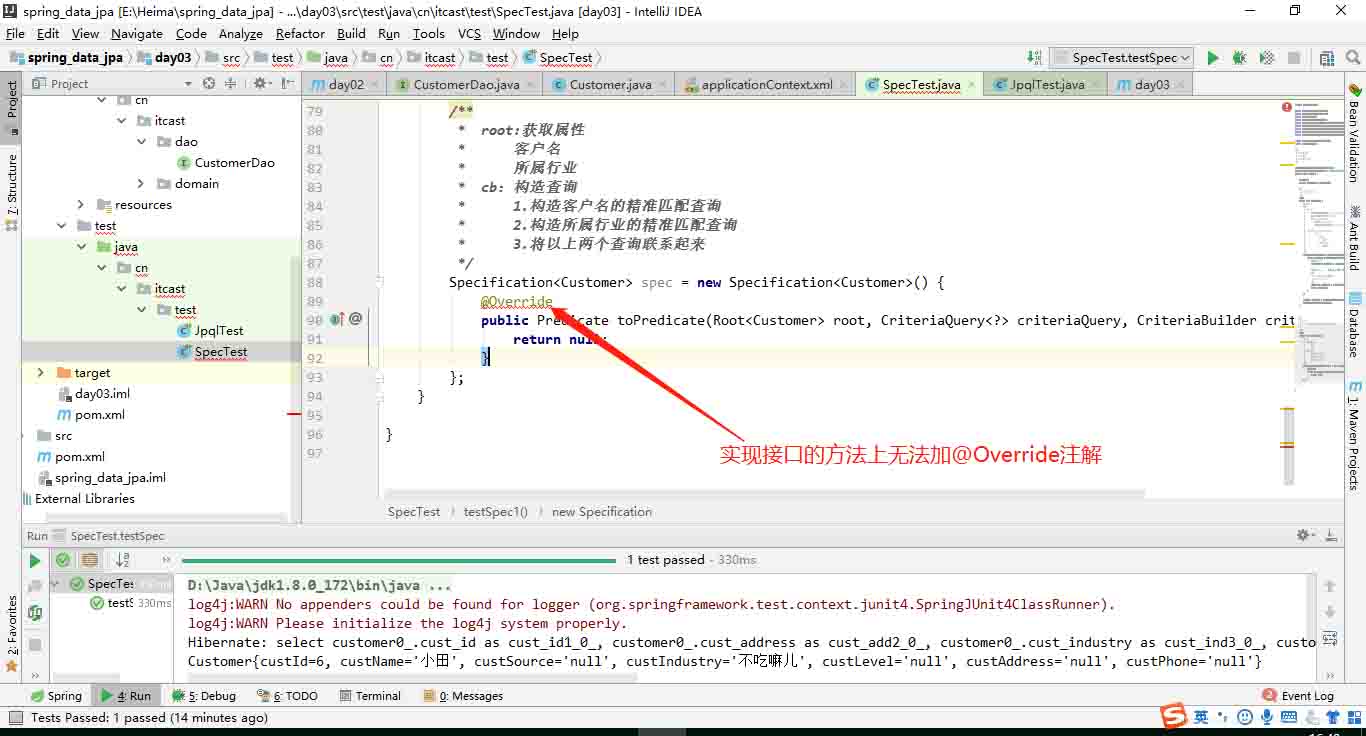Open the VCS menu
This screenshot has height=736, width=1366.
(x=469, y=33)
